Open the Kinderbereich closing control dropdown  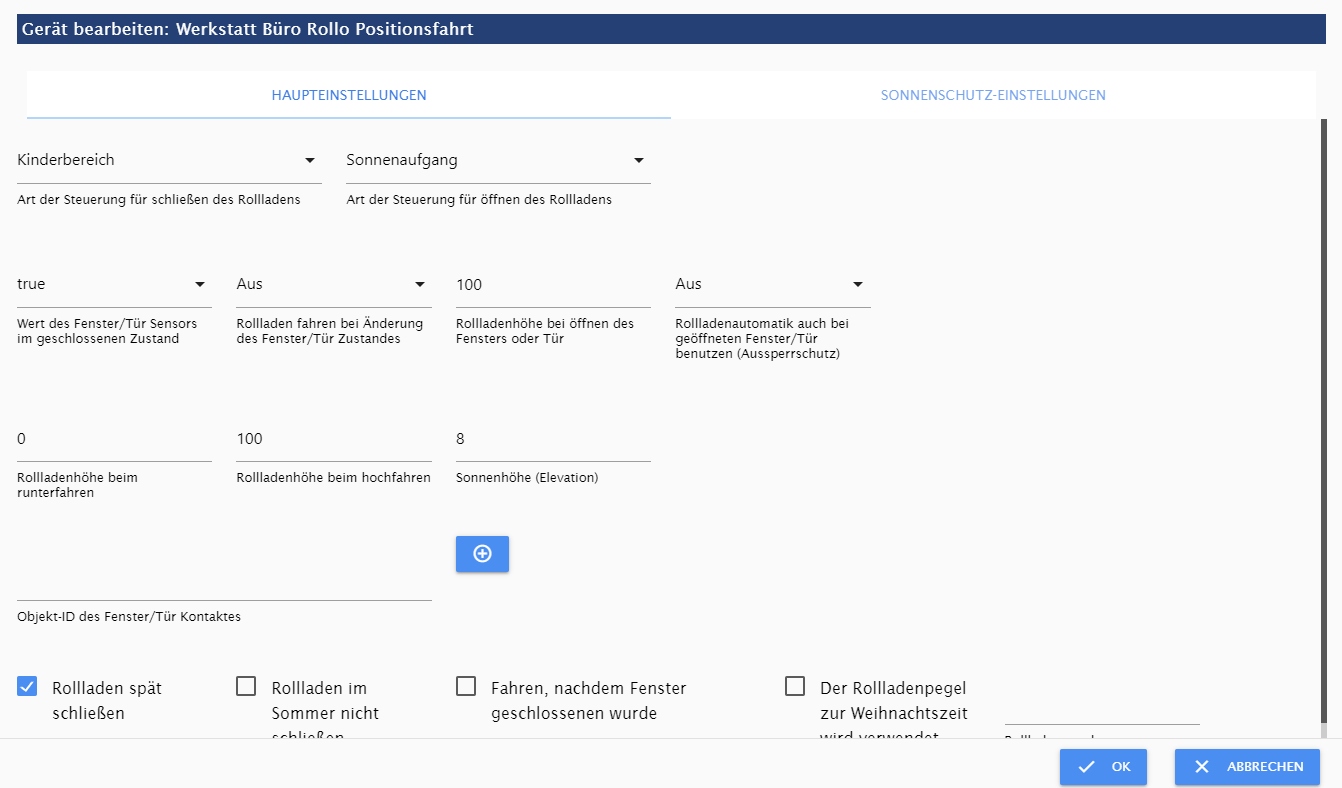[169, 160]
